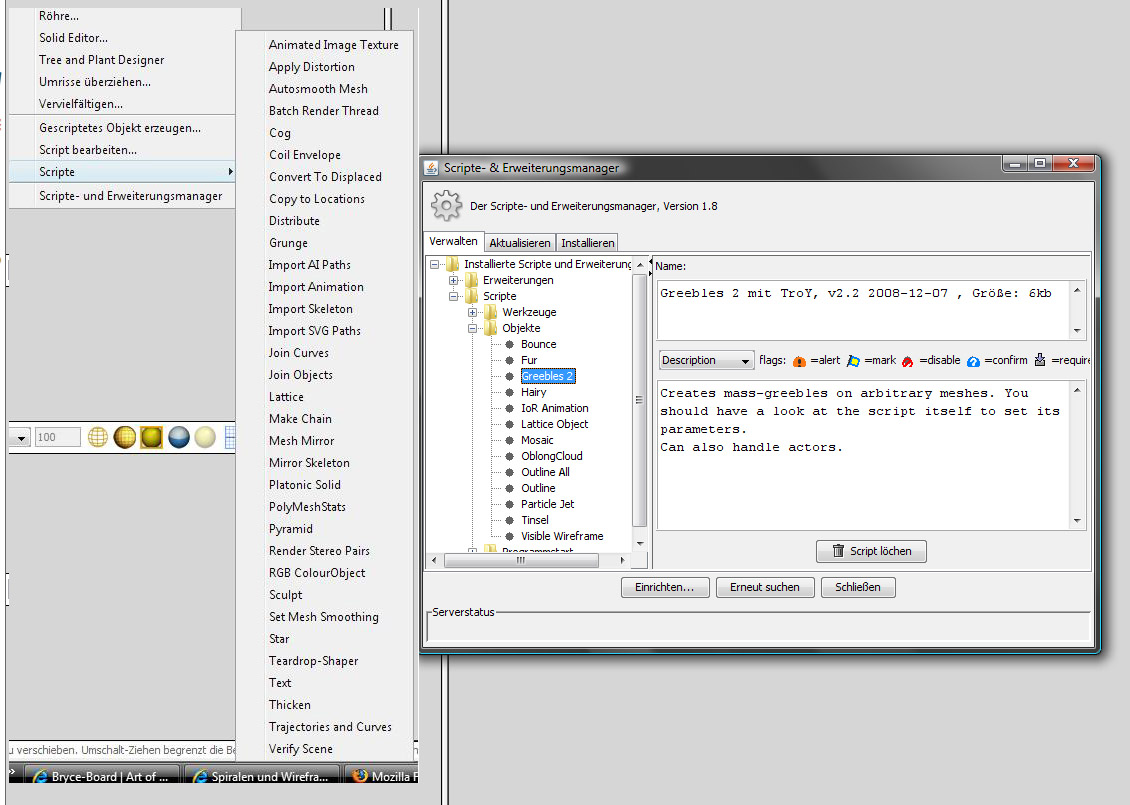Click the confirm flag icon

coord(973,361)
